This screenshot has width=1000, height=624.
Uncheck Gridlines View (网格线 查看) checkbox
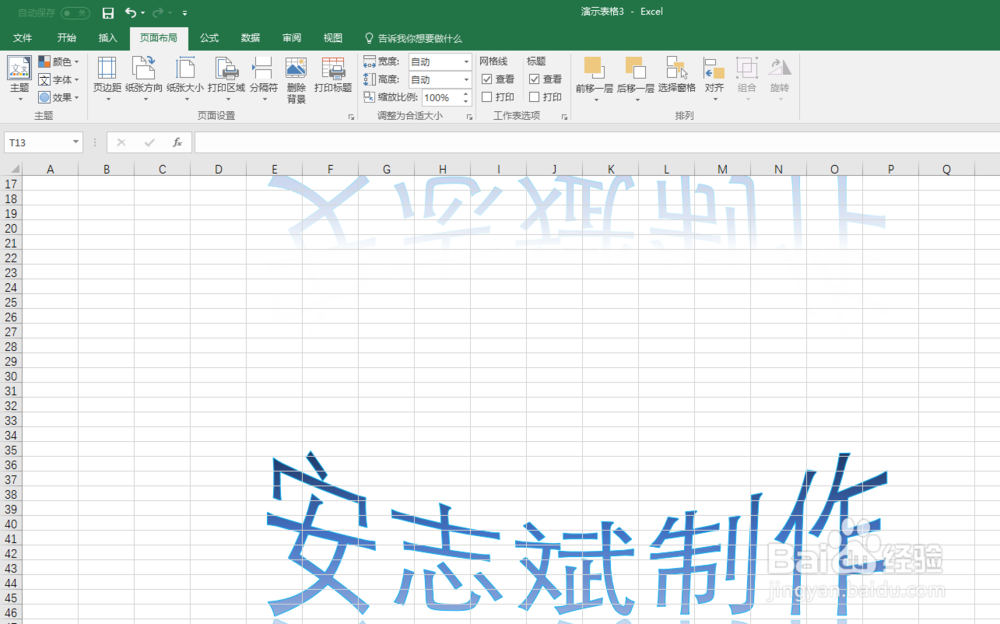487,79
